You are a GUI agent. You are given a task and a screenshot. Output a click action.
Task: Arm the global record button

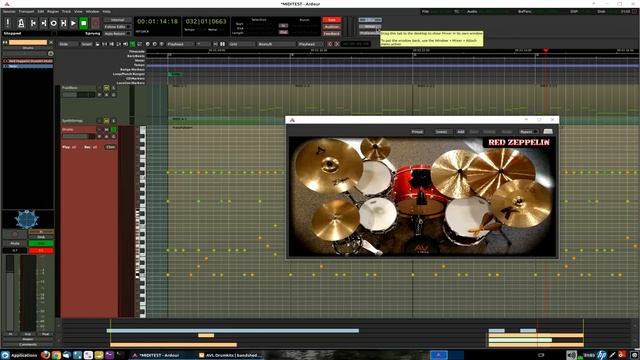(95, 23)
